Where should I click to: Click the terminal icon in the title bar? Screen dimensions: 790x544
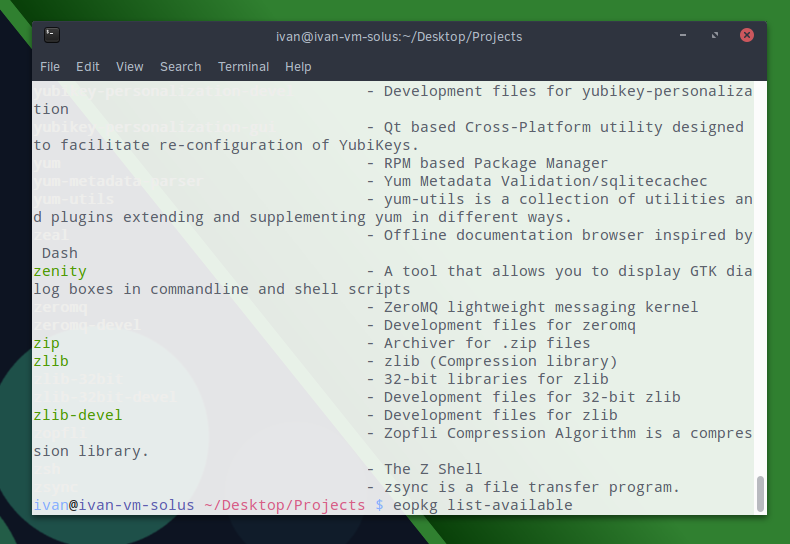[52, 35]
